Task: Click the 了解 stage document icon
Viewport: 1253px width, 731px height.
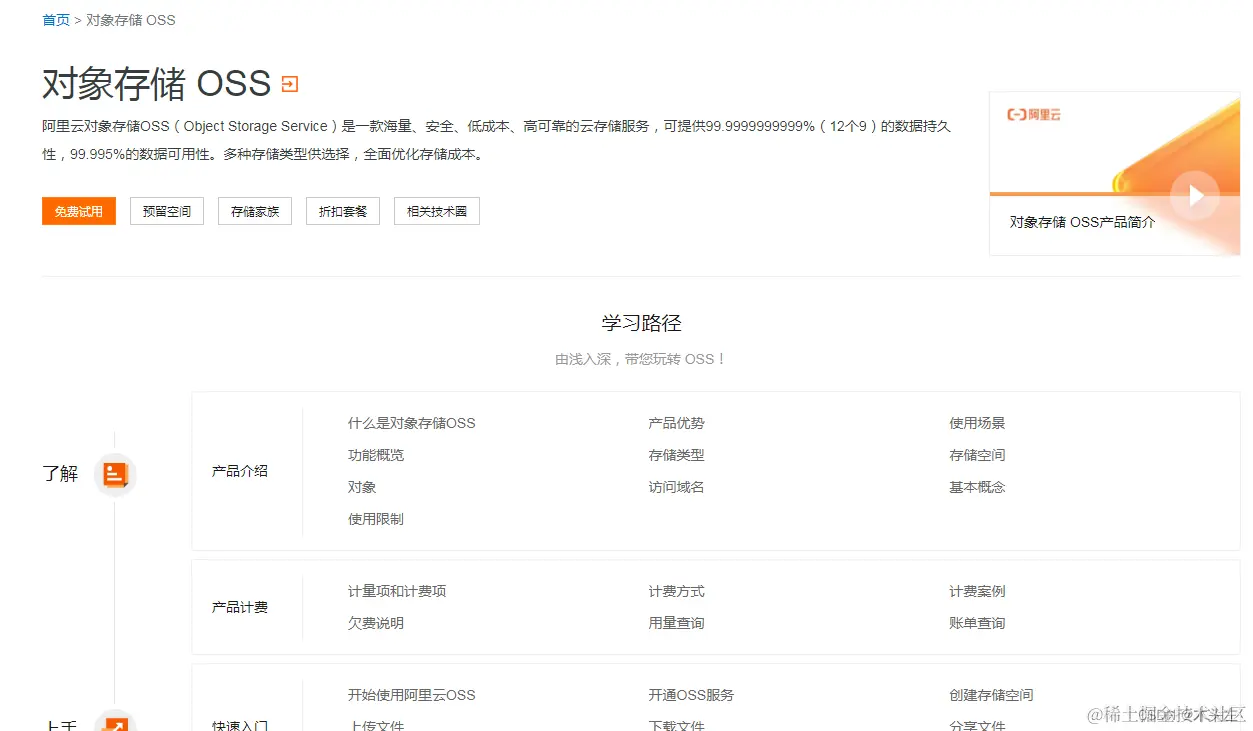Action: [x=115, y=474]
